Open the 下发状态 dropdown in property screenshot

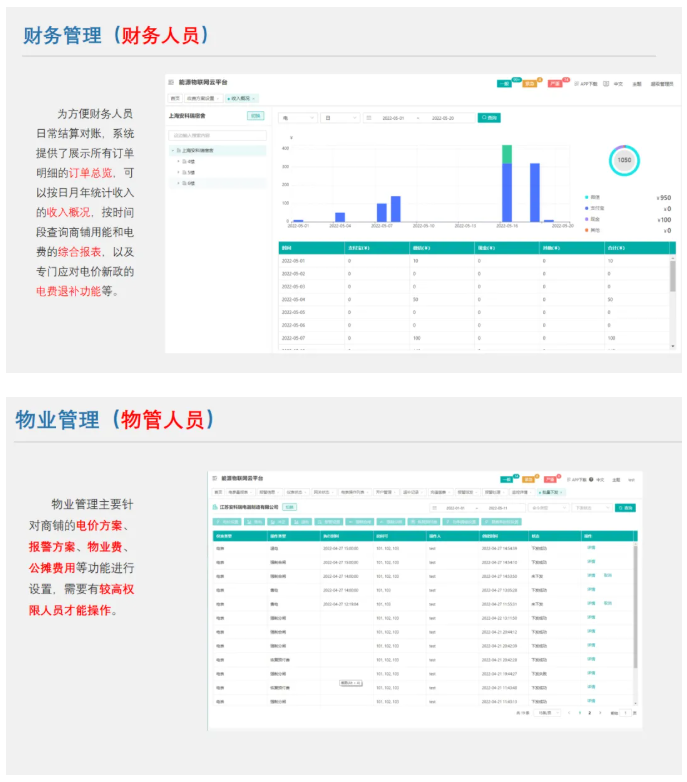pyautogui.click(x=592, y=508)
